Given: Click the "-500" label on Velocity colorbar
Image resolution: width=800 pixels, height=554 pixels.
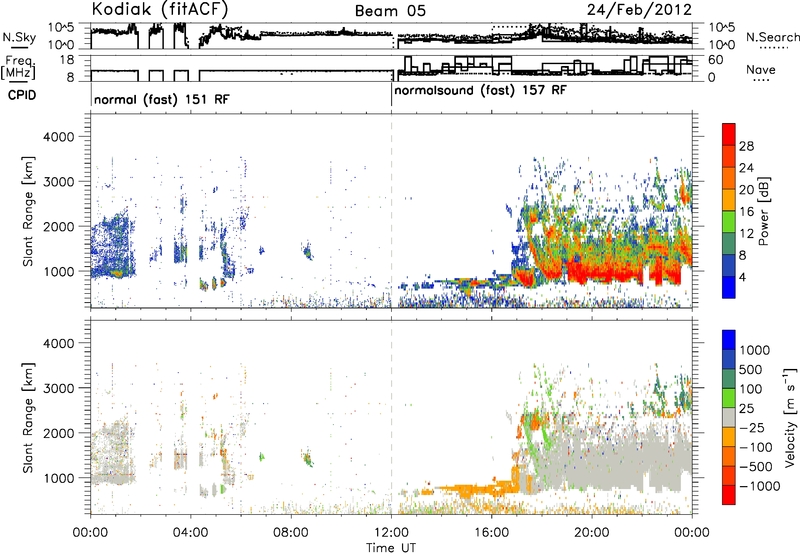Looking at the screenshot, I should tap(756, 466).
